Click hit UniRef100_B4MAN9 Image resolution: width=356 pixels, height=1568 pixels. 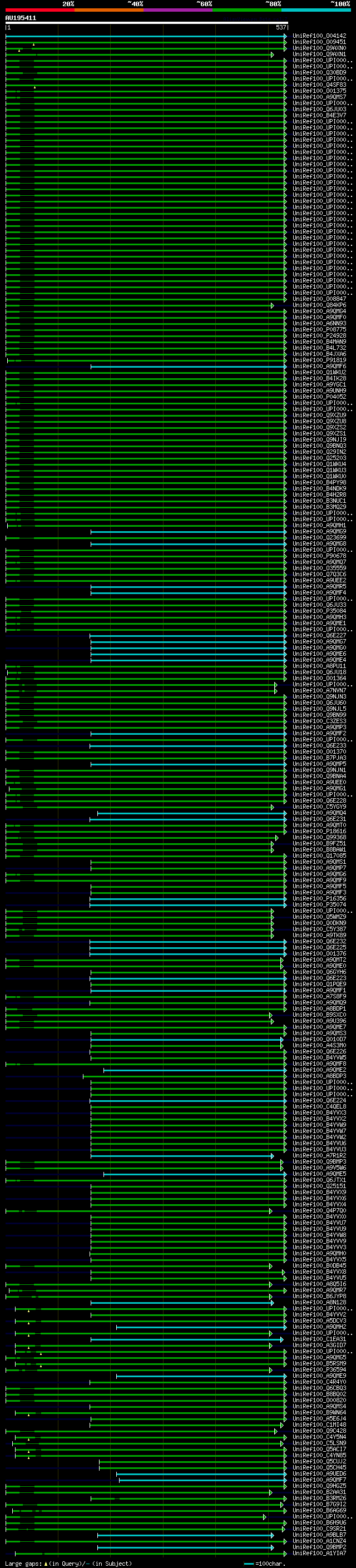pyautogui.click(x=319, y=342)
